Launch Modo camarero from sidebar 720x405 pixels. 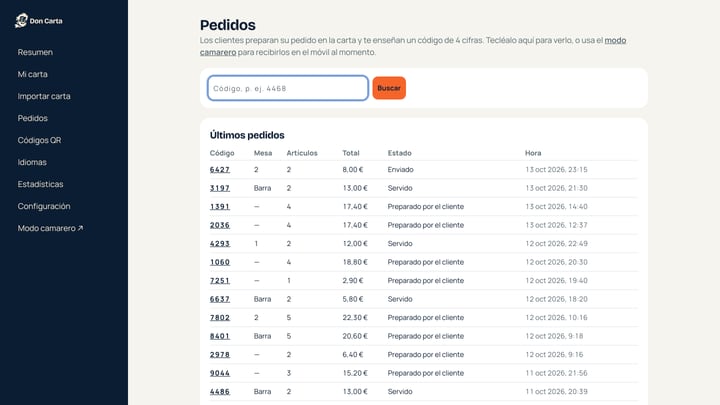51,228
